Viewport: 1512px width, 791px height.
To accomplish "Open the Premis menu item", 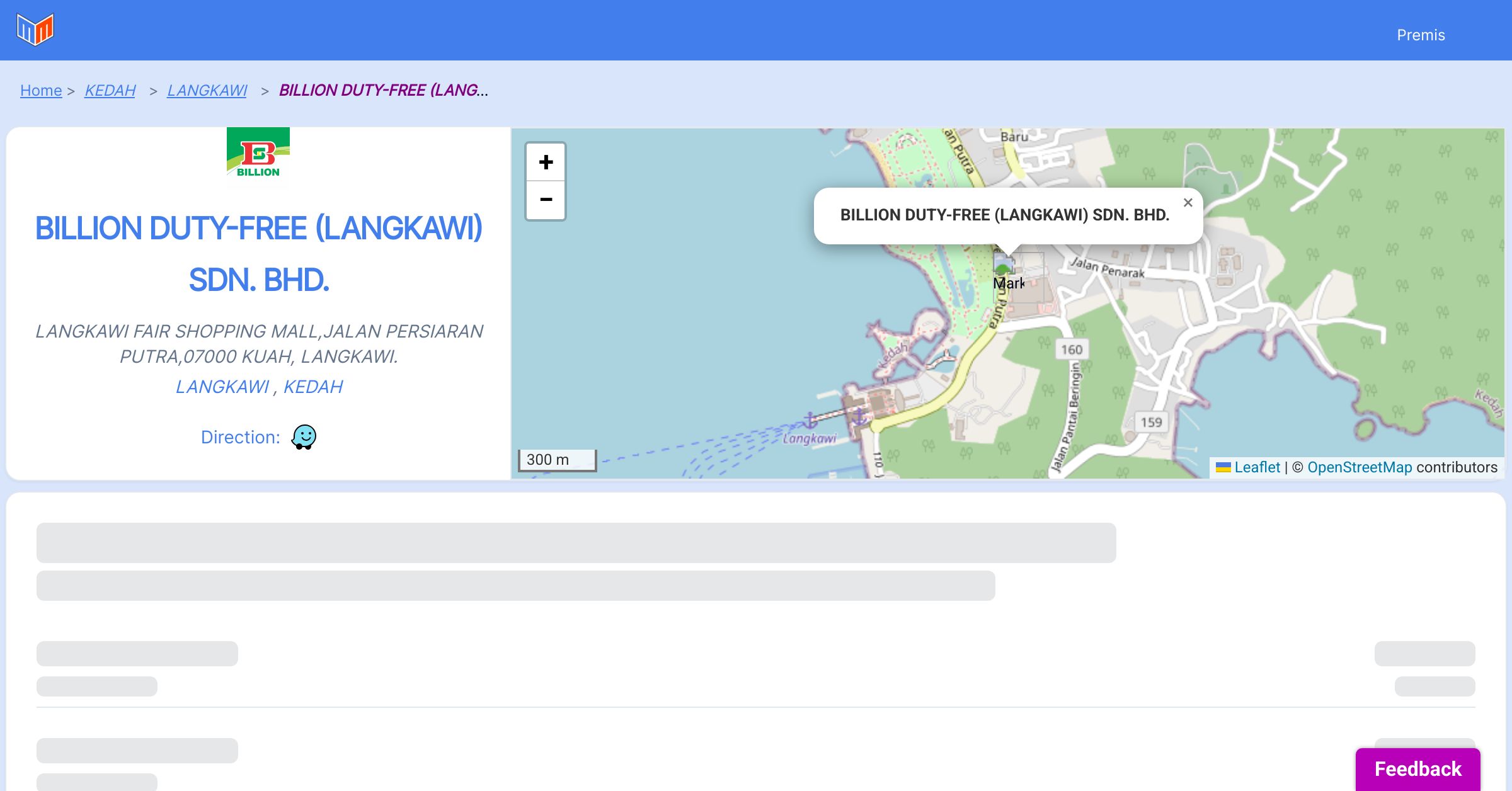I will coord(1421,35).
